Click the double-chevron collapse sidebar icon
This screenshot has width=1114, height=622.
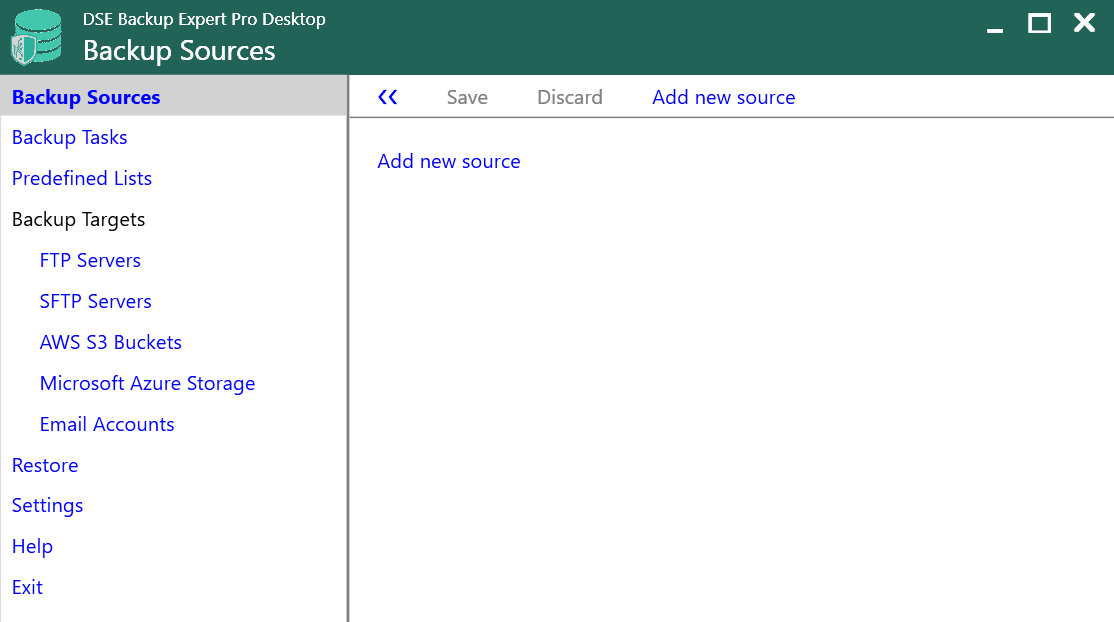387,97
